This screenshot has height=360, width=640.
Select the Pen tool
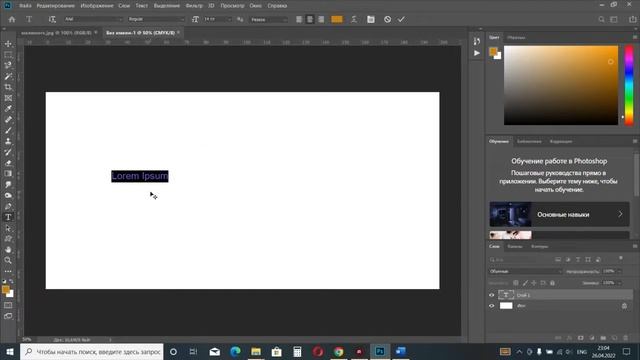(x=8, y=206)
